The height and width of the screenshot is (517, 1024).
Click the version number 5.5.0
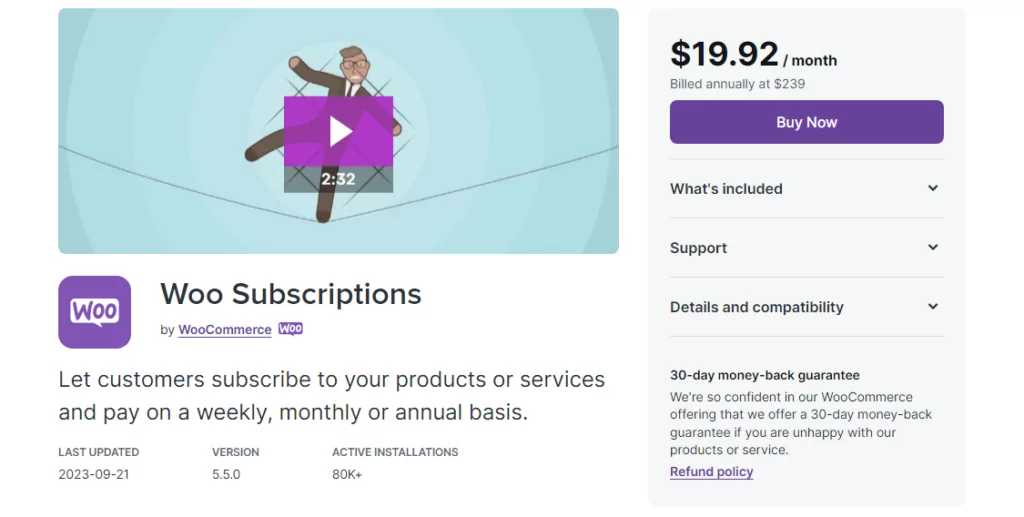tap(226, 474)
